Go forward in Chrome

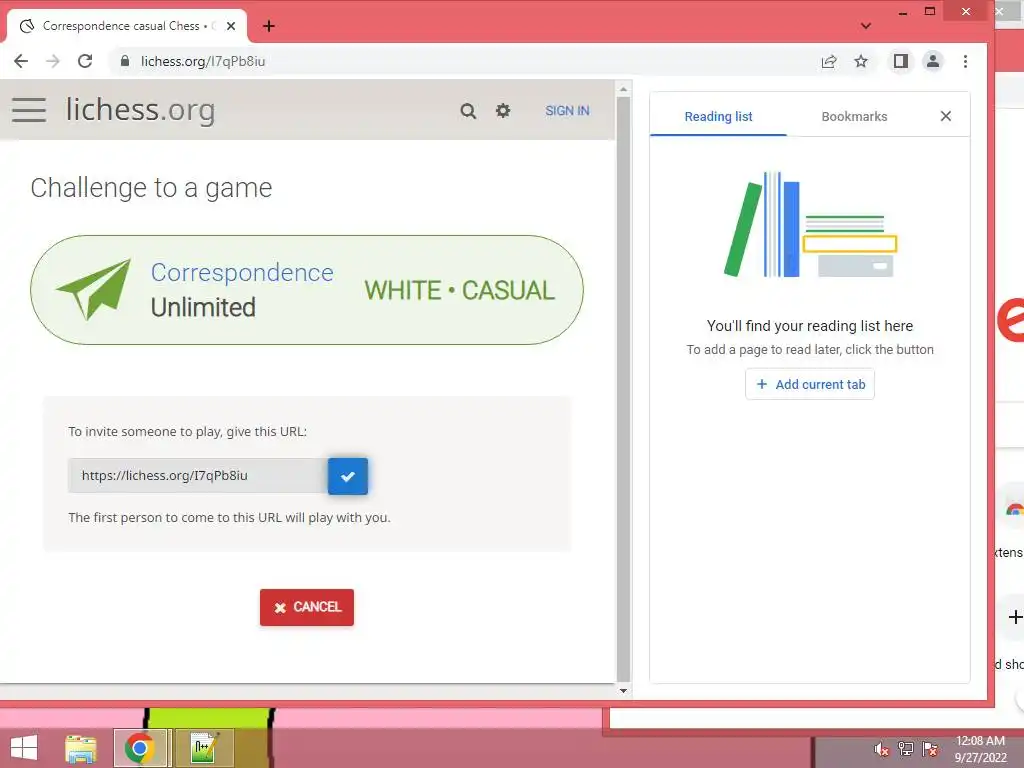(x=53, y=61)
